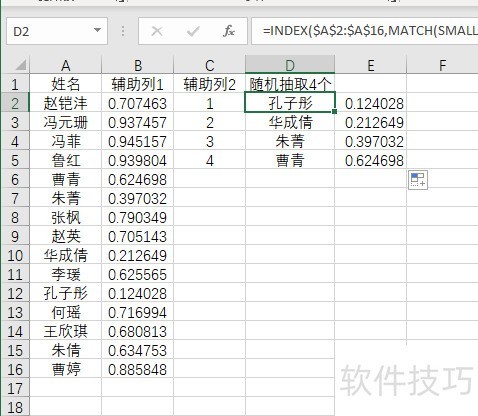
Task: Select row 10 header
Action: click(15, 256)
